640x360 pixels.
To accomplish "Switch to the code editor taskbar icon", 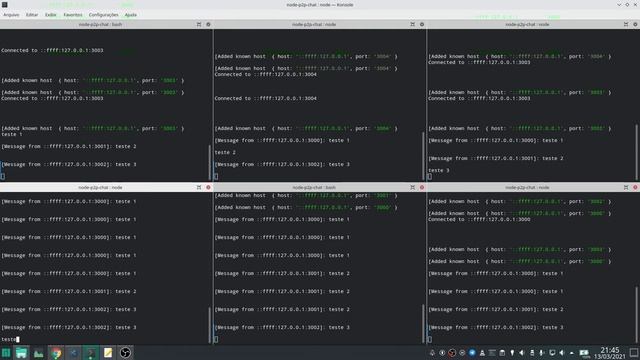I will (73, 353).
